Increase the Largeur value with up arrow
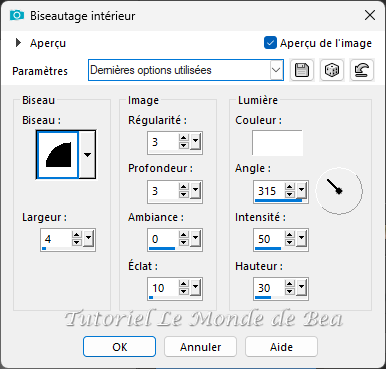The width and height of the screenshot is (386, 369). 77,235
